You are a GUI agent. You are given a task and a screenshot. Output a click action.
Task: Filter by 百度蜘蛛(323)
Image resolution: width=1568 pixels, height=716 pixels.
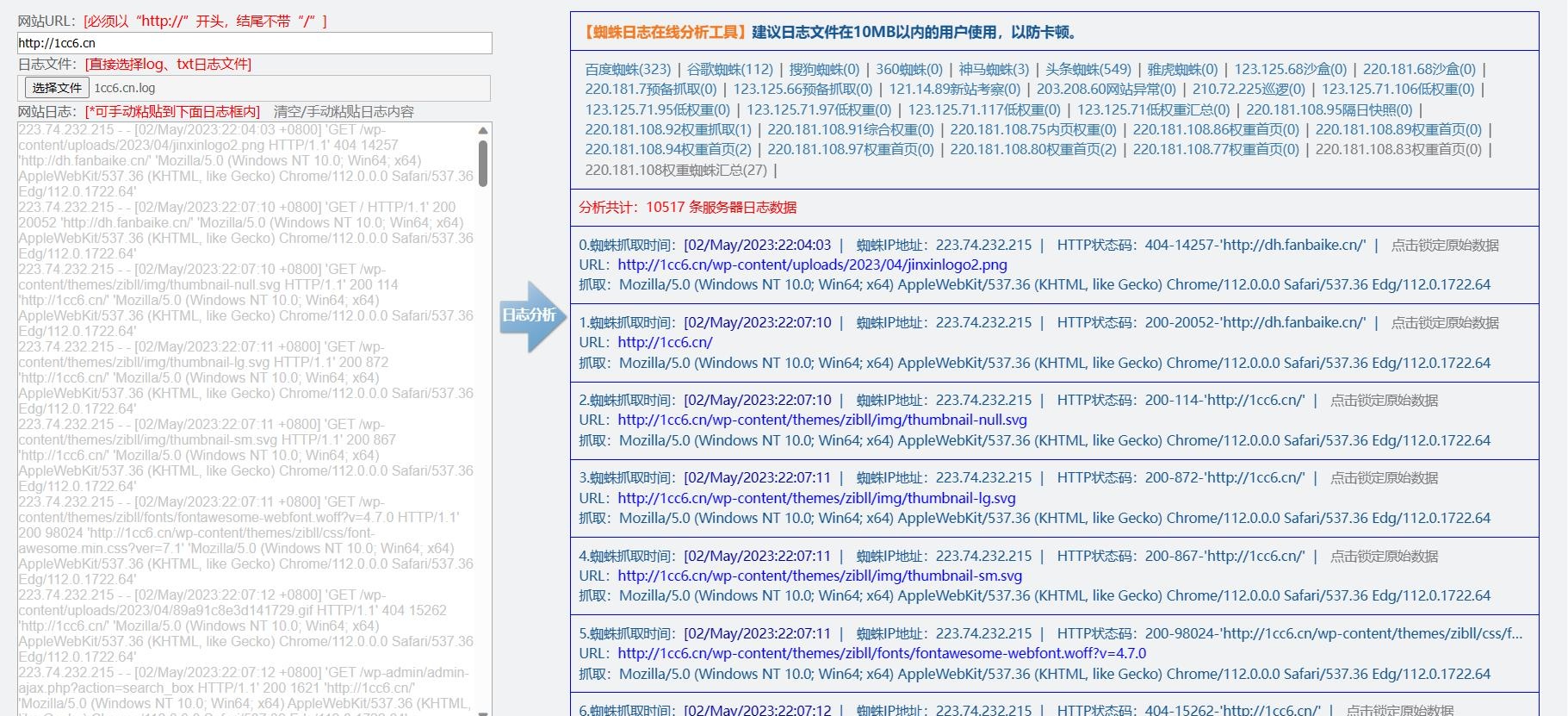[628, 69]
